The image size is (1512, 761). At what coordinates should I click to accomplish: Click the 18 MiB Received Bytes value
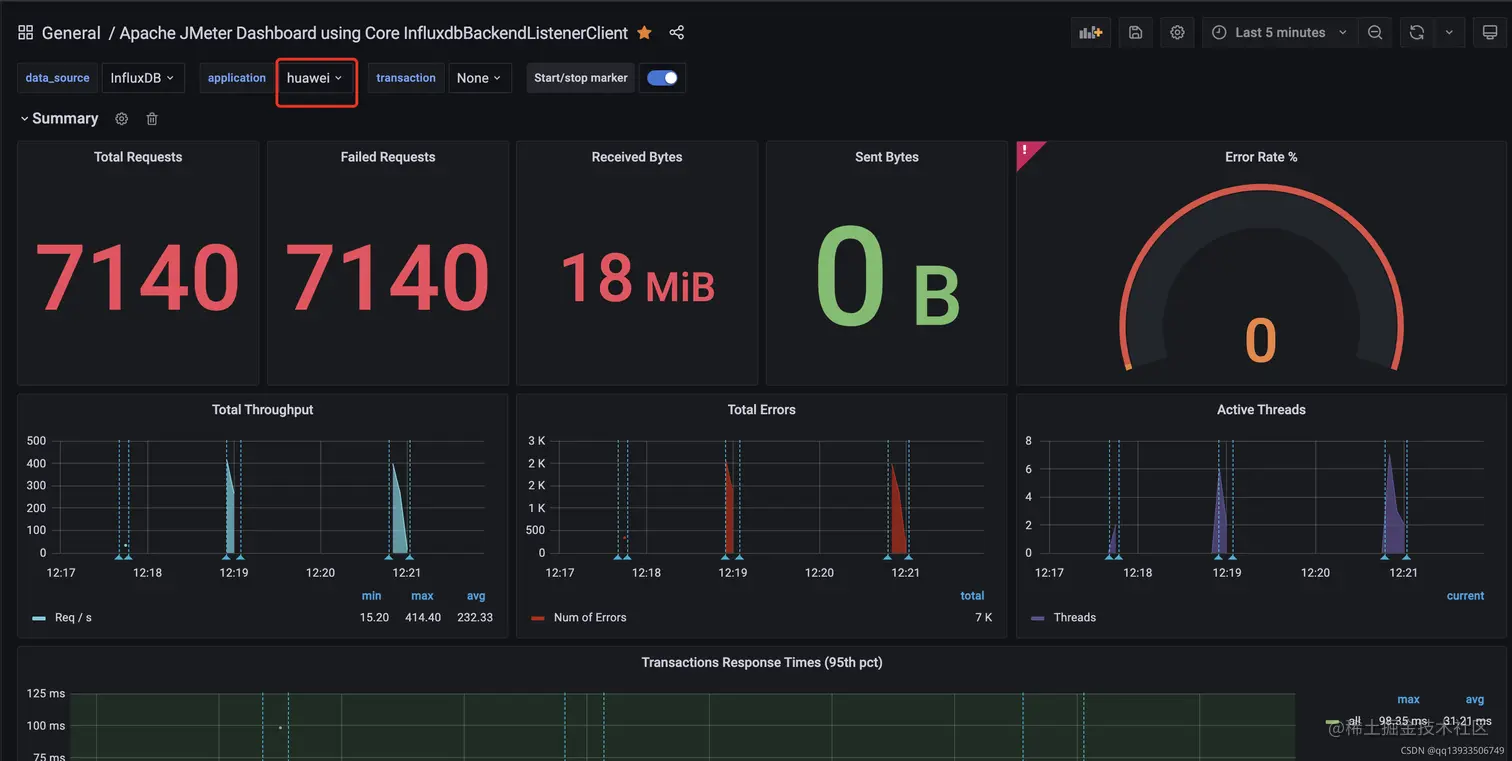pyautogui.click(x=637, y=278)
